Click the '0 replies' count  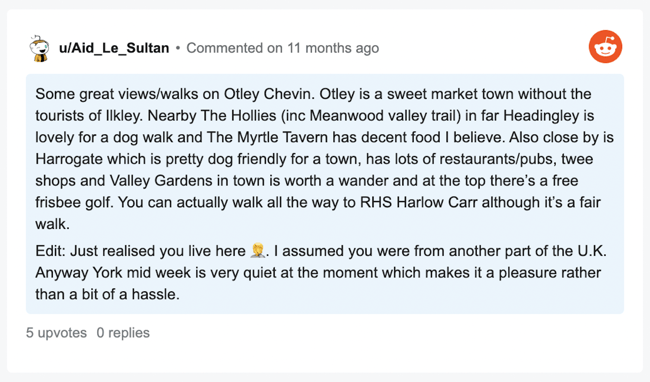point(123,333)
